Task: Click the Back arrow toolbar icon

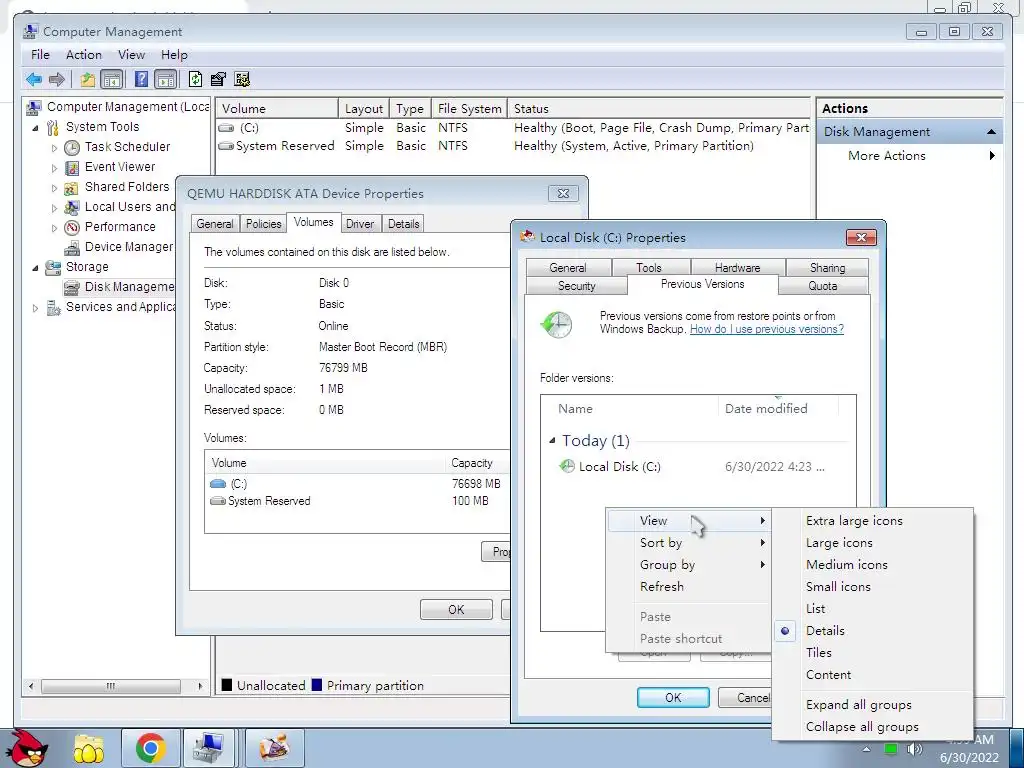Action: click(34, 80)
